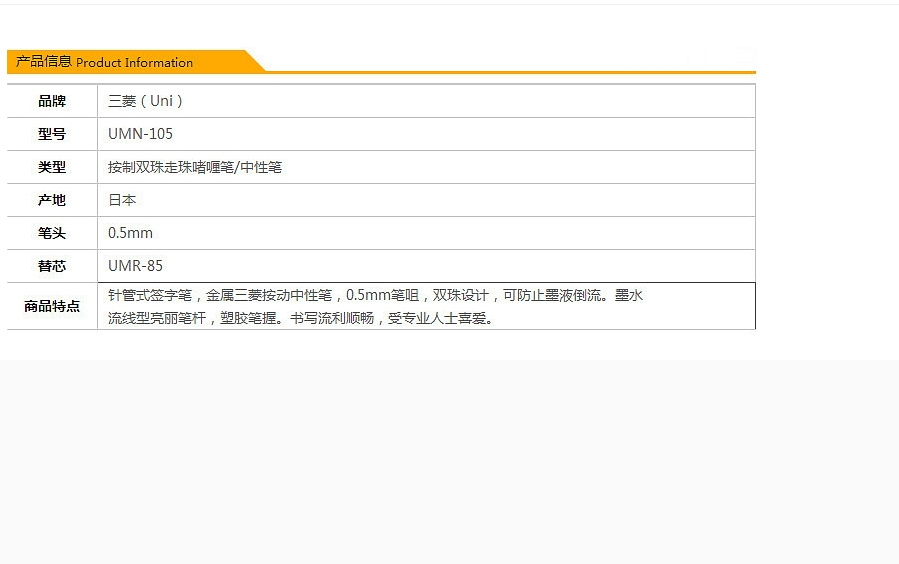
Task: Select the 品牌 label cell
Action: click(x=52, y=101)
